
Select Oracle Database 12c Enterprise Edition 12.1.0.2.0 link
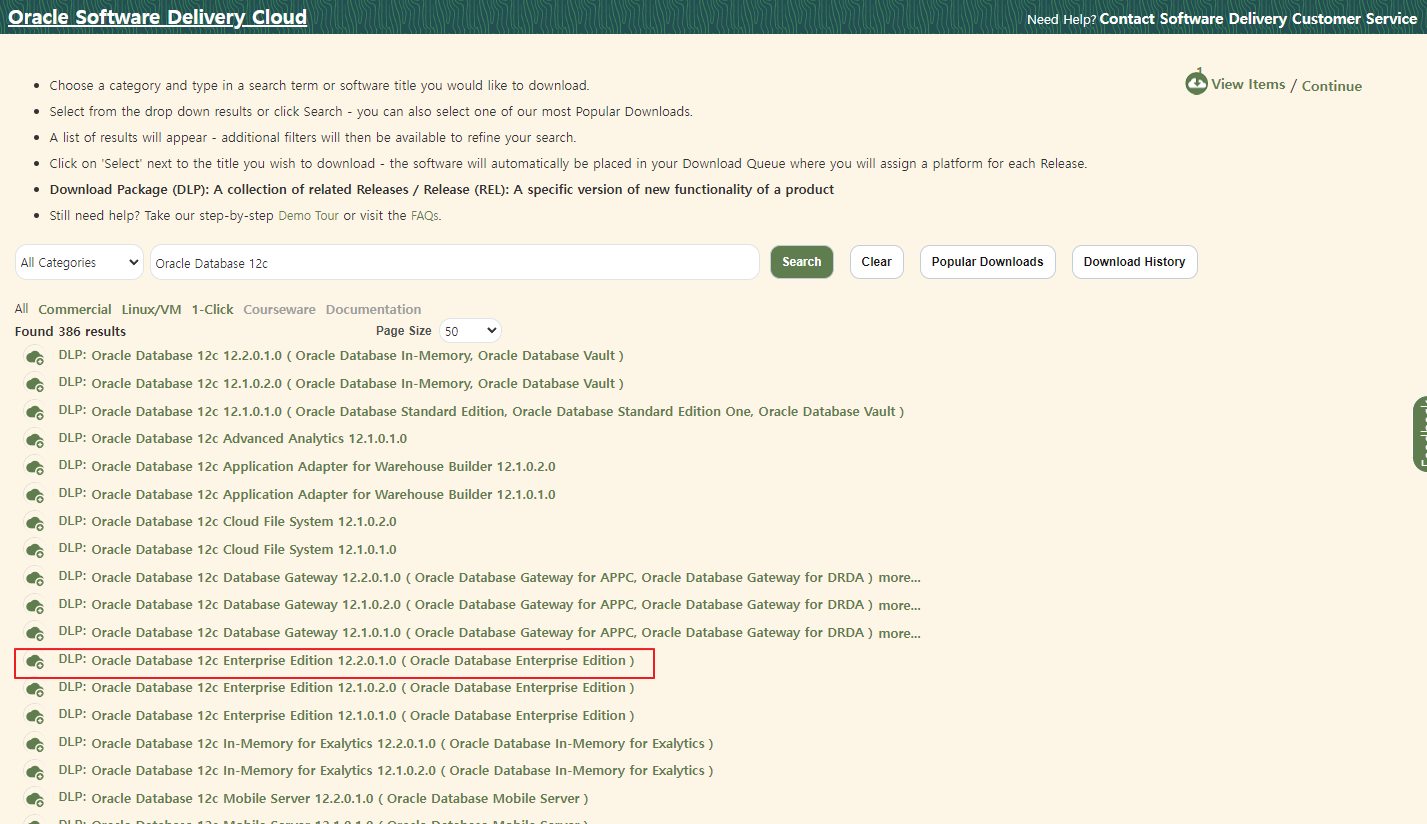[x=363, y=687]
